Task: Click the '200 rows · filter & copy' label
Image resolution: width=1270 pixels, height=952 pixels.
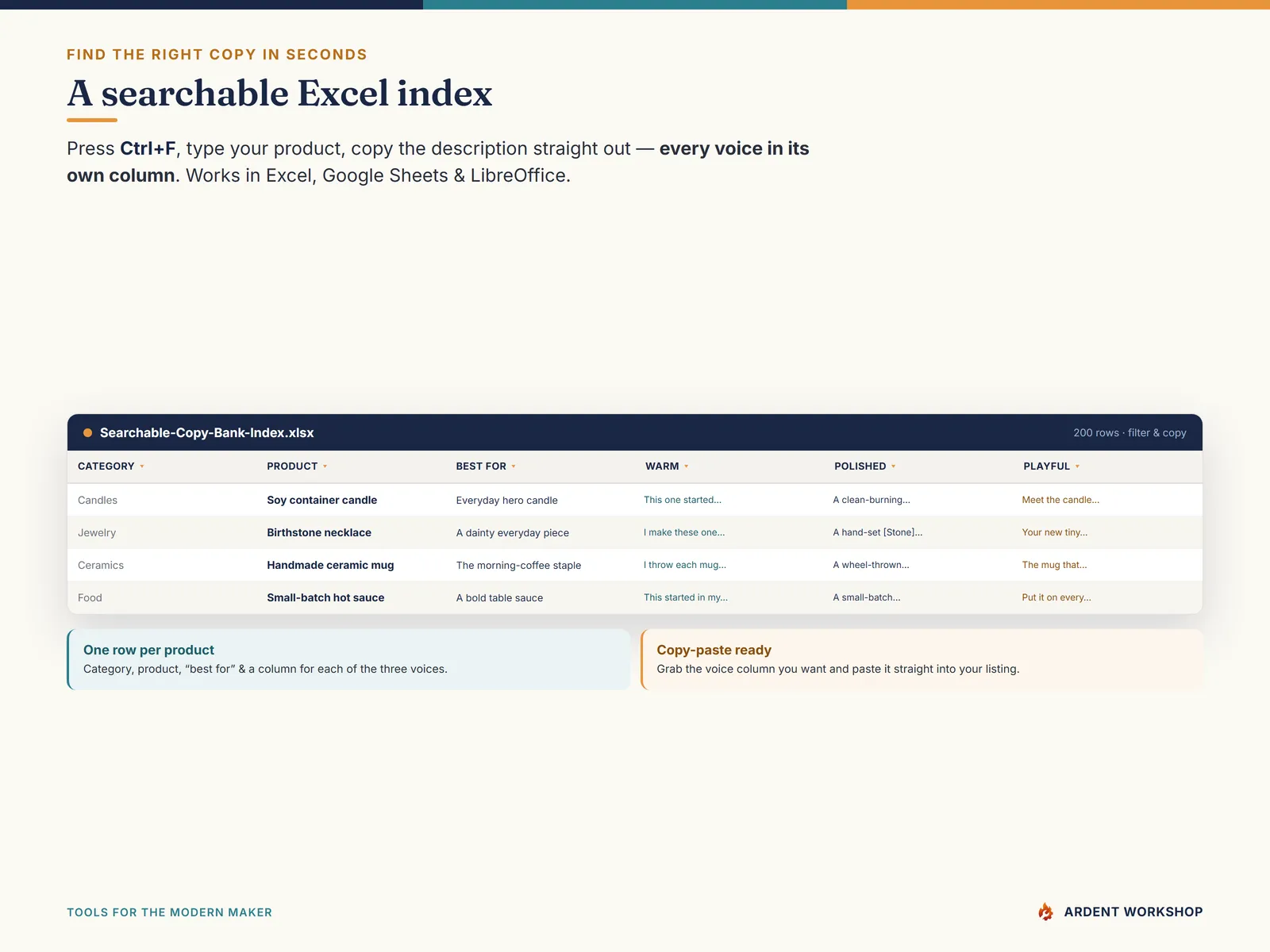Action: [1130, 432]
